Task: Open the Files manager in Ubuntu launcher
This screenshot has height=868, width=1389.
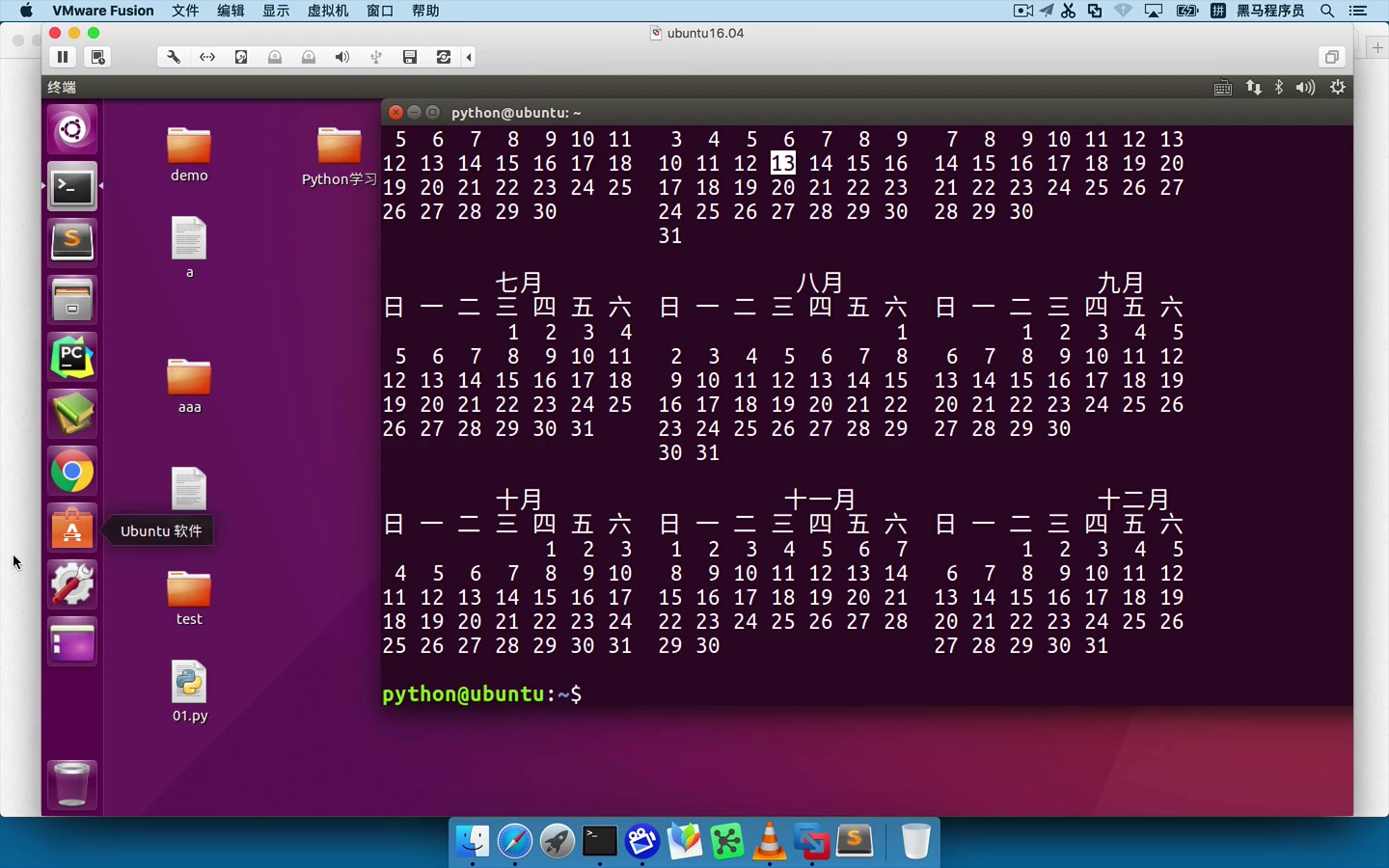Action: [72, 300]
